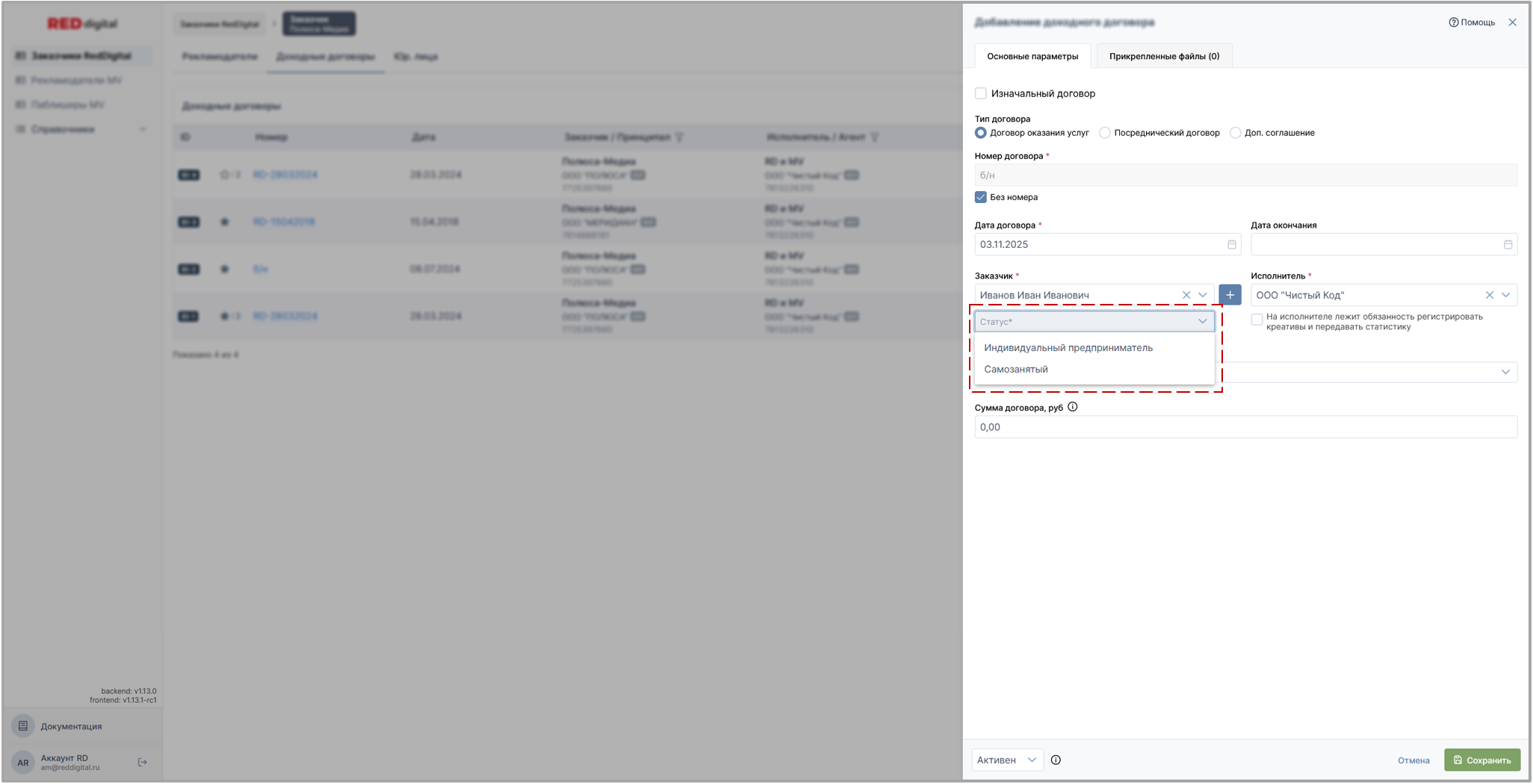The image size is (1533, 784).
Task: Uncheck the Без номера checkbox
Action: click(981, 197)
